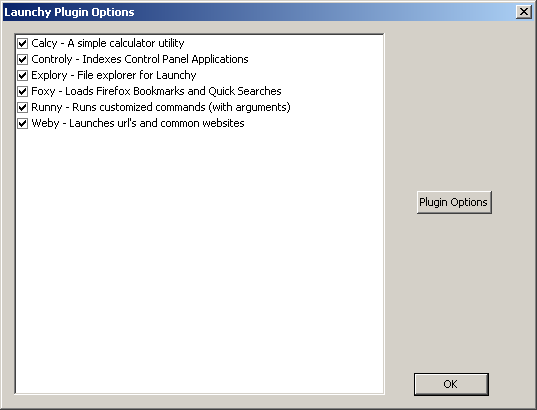Uncheck the Runny customized commands checkbox

coord(23,108)
